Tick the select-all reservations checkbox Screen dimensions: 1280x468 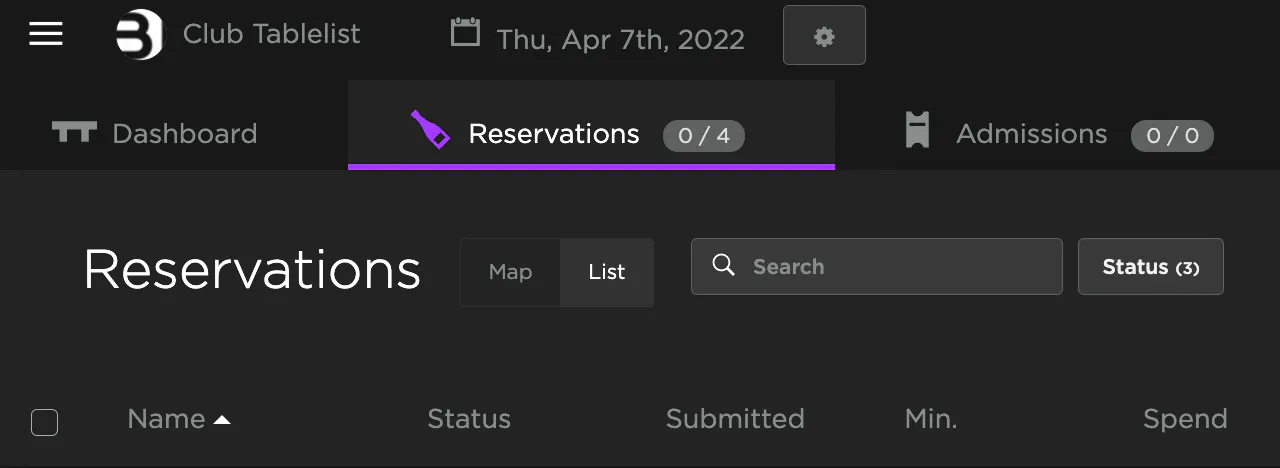click(45, 422)
